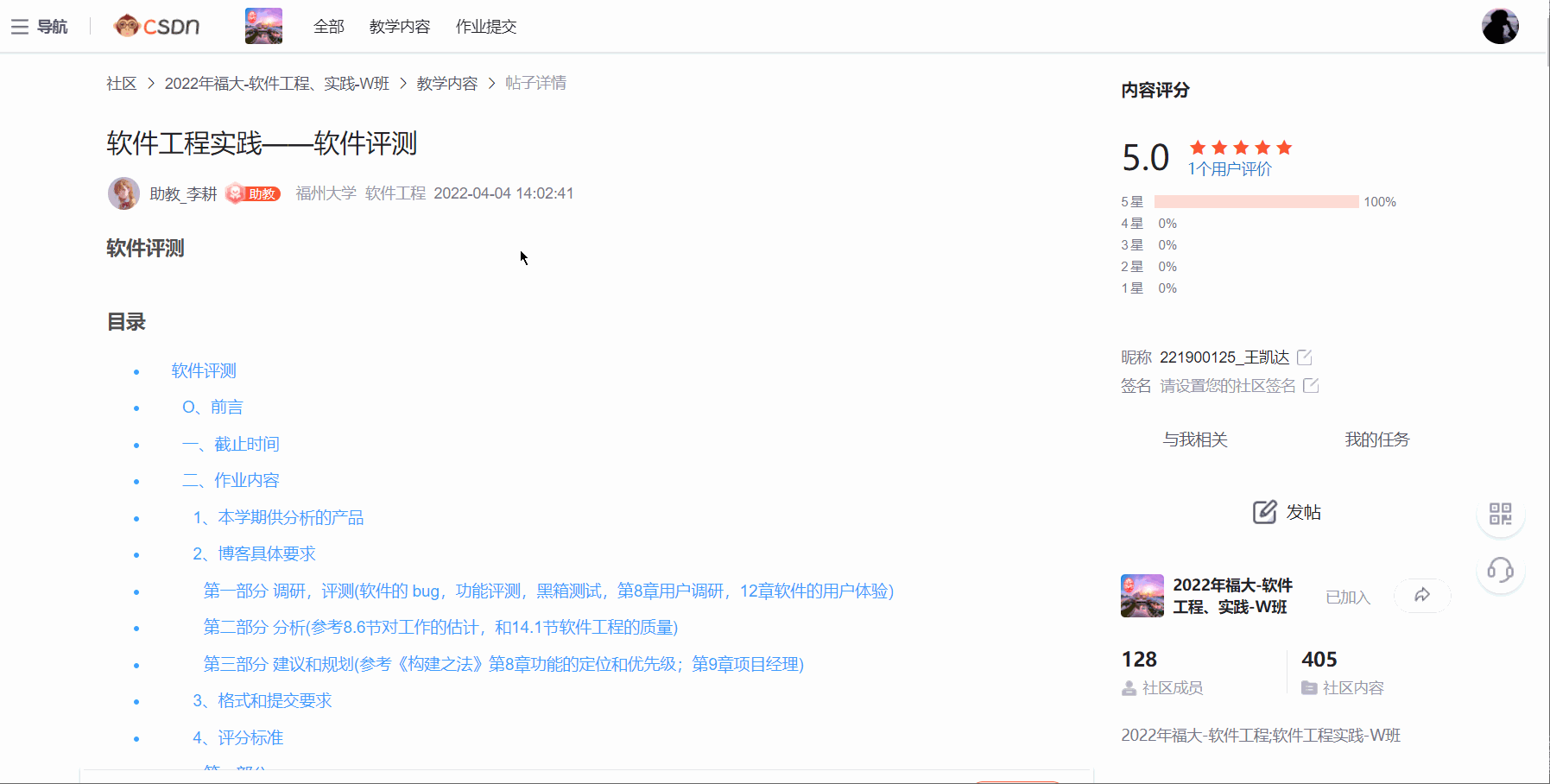Switch to the 教学内容 tab

[399, 27]
